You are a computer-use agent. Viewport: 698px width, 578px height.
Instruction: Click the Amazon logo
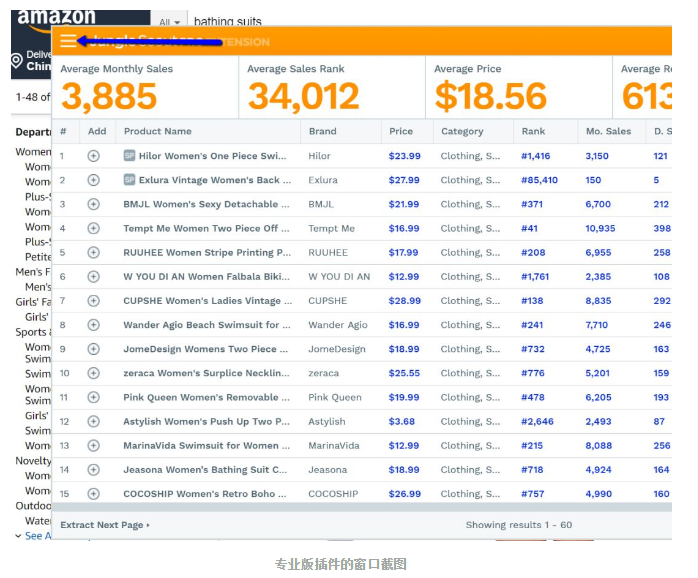tap(56, 18)
